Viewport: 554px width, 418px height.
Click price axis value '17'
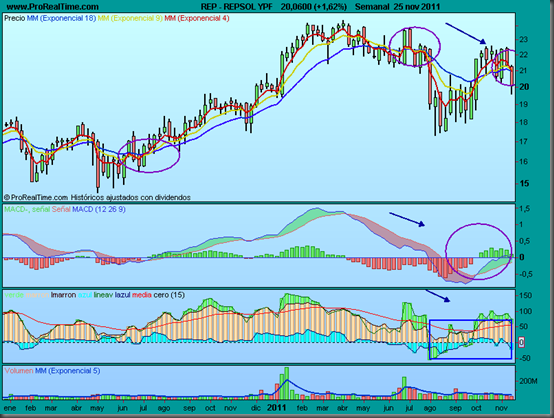524,141
